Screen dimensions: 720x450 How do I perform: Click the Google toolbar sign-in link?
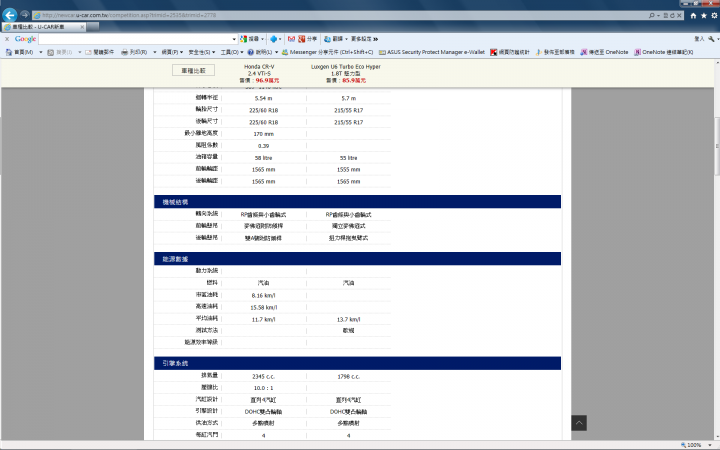click(x=699, y=39)
